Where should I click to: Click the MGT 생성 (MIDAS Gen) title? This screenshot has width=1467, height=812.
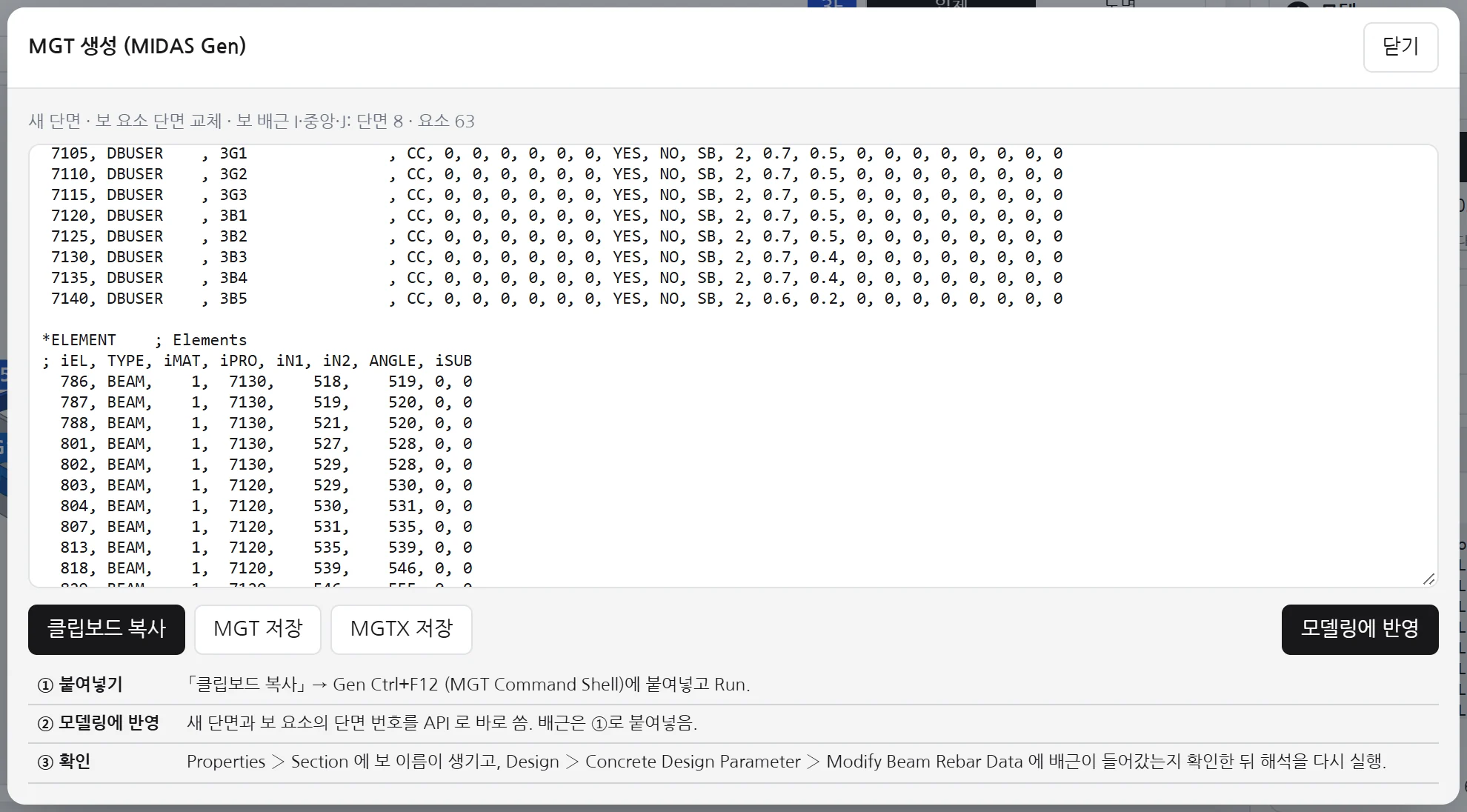click(x=137, y=46)
